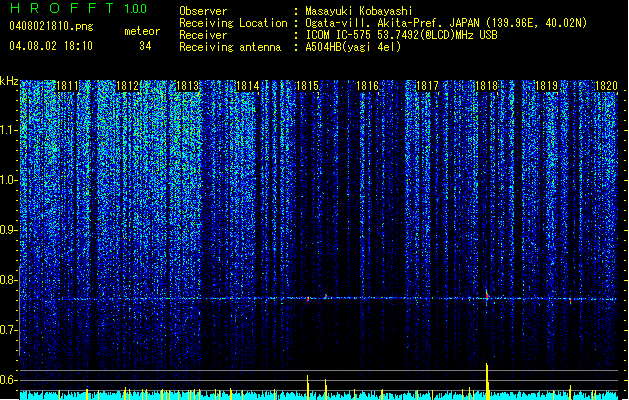This screenshot has width=629, height=400.
Task: Click the tallest yellow power spike near 1818
Action: point(487,381)
